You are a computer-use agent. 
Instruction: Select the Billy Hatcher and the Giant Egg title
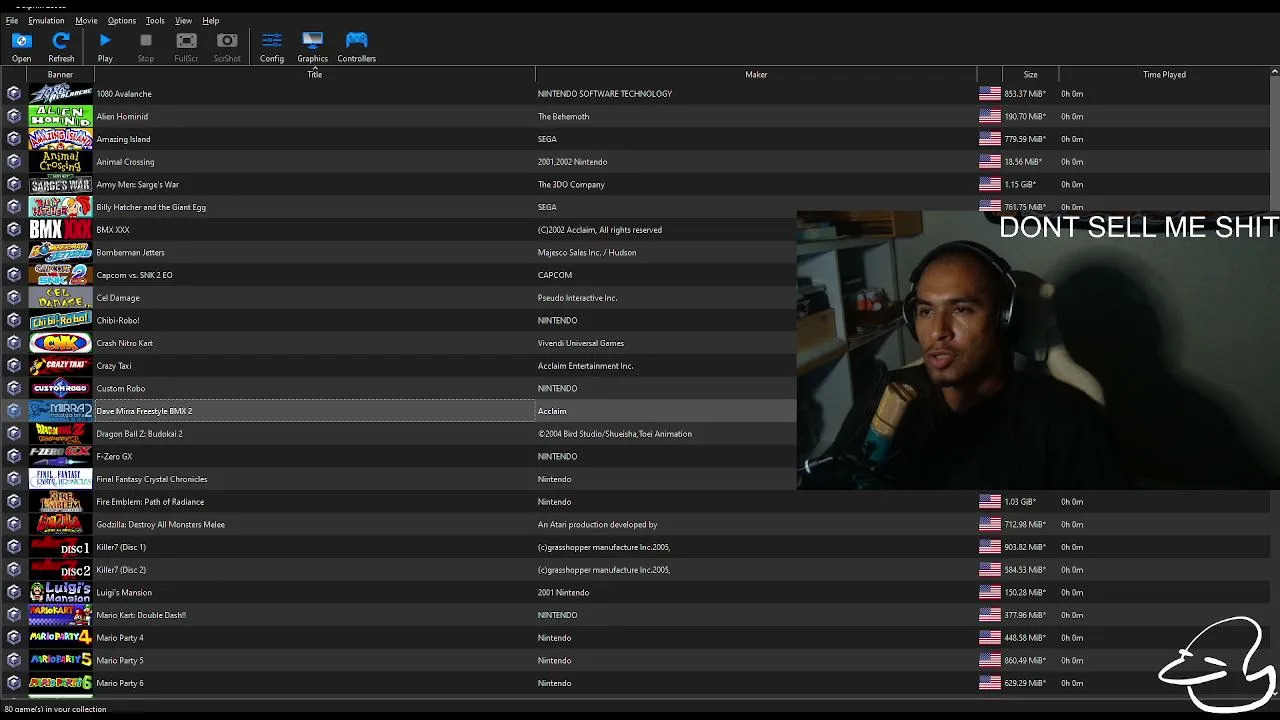151,207
